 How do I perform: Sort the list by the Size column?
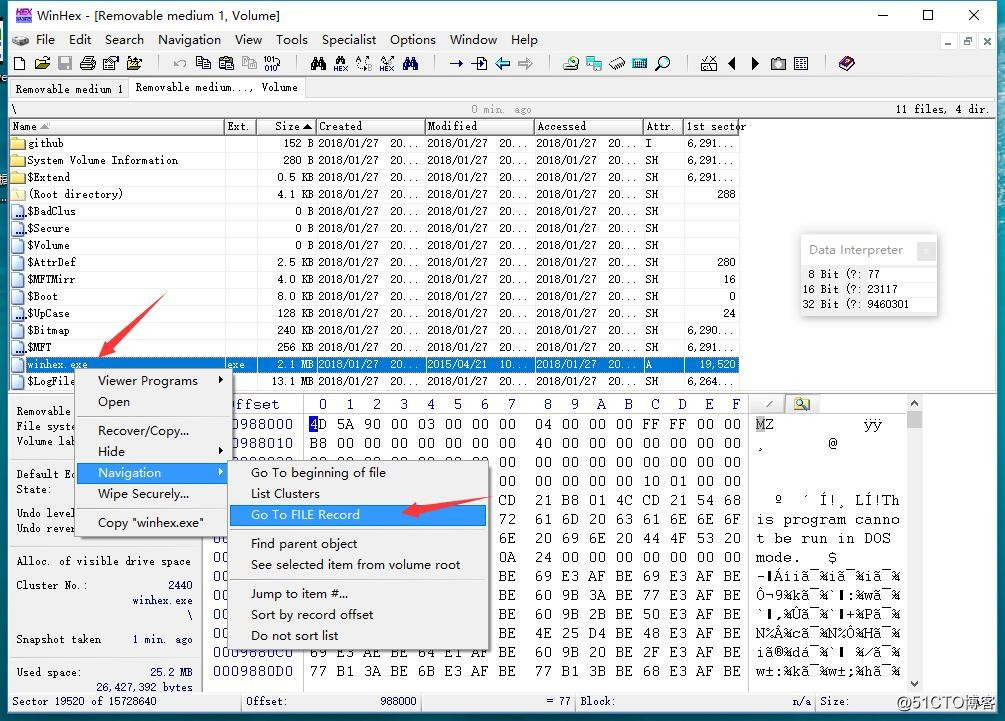[287, 126]
